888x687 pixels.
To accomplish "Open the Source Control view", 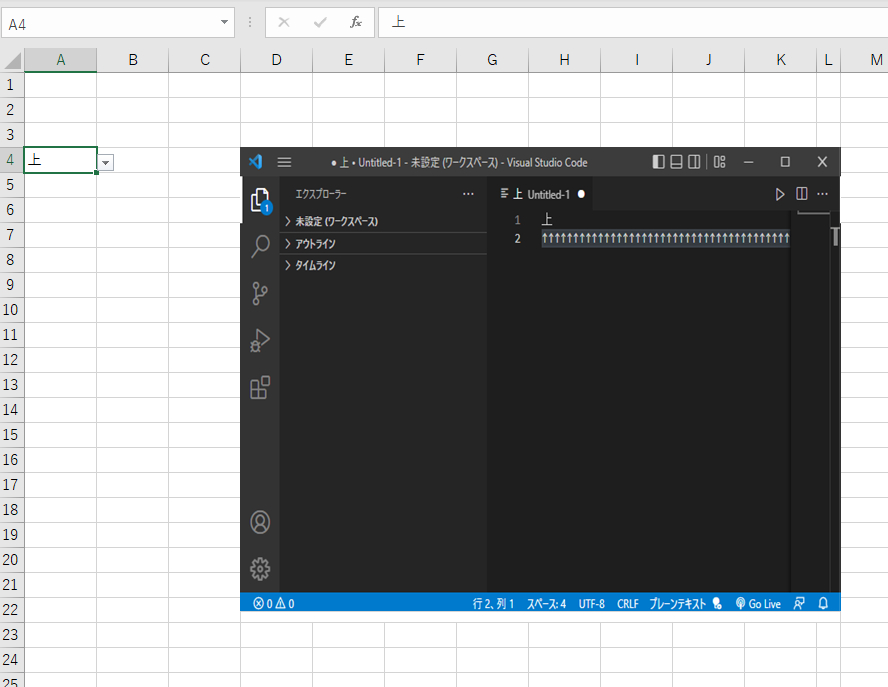I will (260, 293).
